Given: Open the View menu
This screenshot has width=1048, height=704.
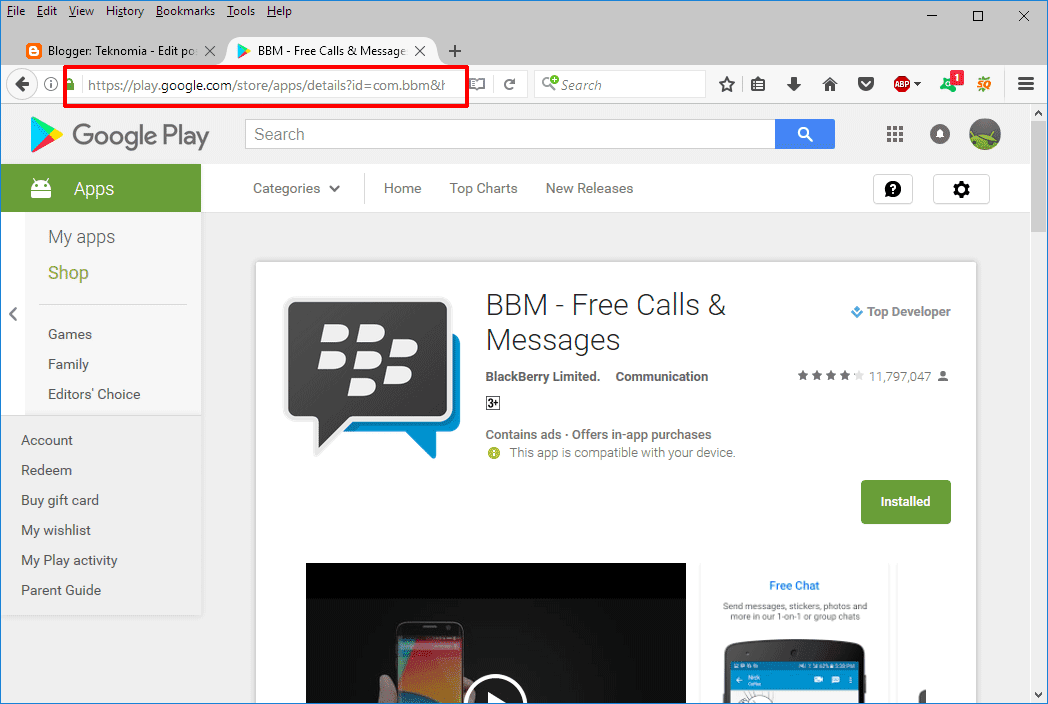Looking at the screenshot, I should pos(81,11).
